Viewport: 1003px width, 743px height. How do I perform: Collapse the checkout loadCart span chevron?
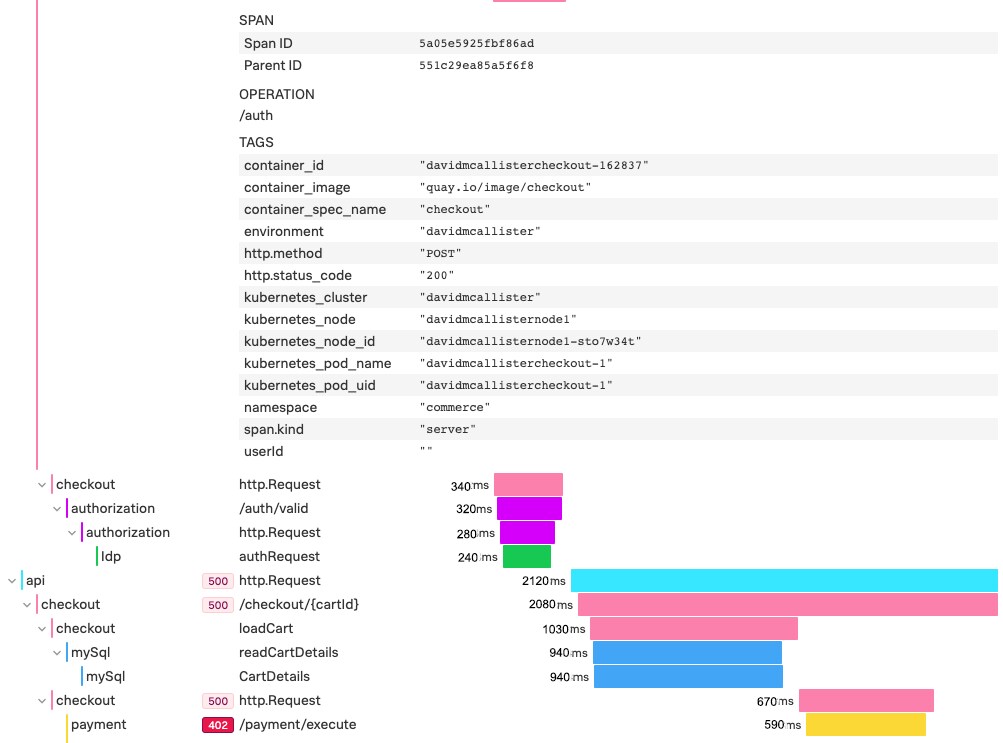point(42,628)
